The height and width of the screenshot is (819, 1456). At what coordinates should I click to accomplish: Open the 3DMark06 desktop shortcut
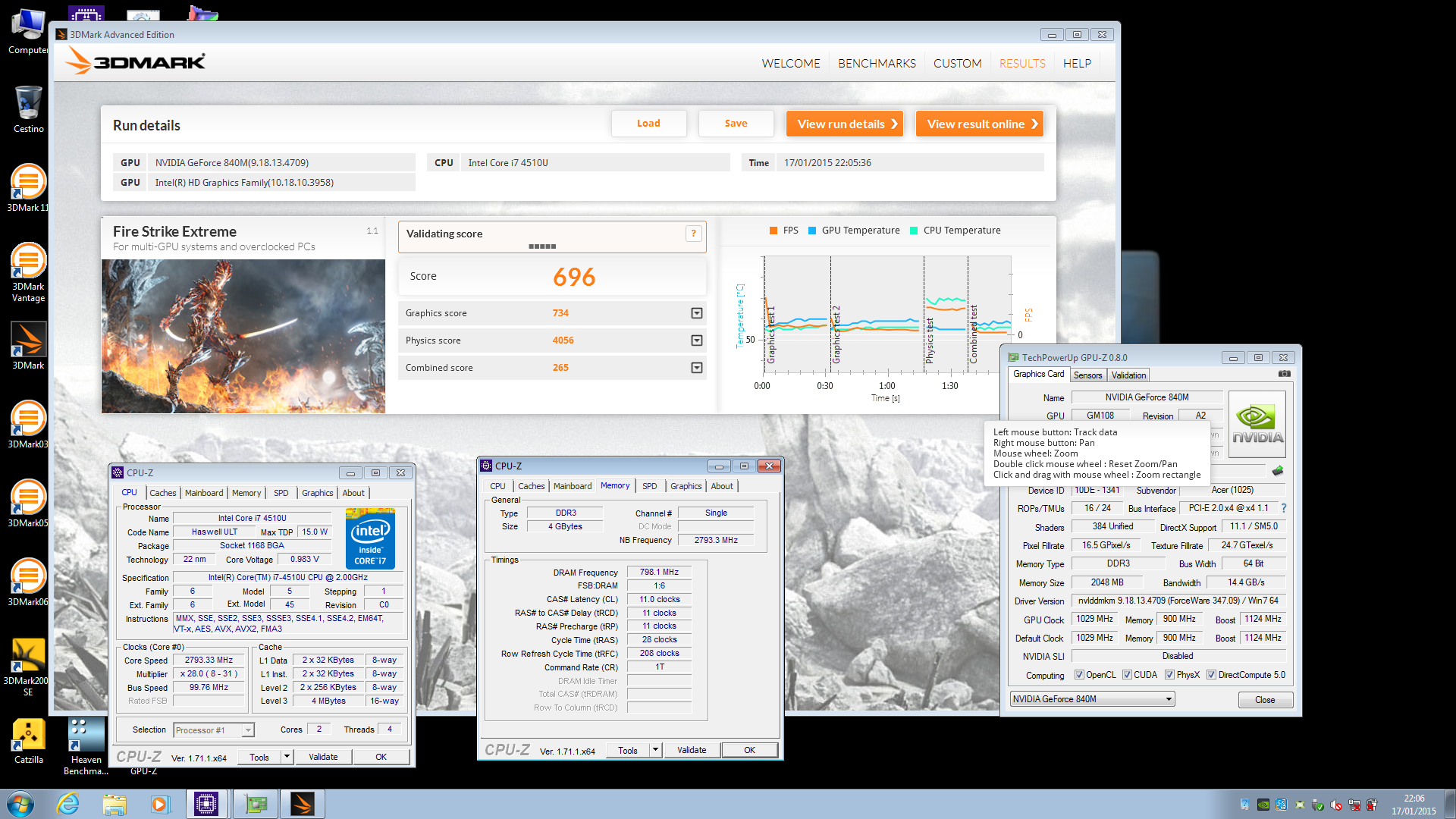pos(28,582)
